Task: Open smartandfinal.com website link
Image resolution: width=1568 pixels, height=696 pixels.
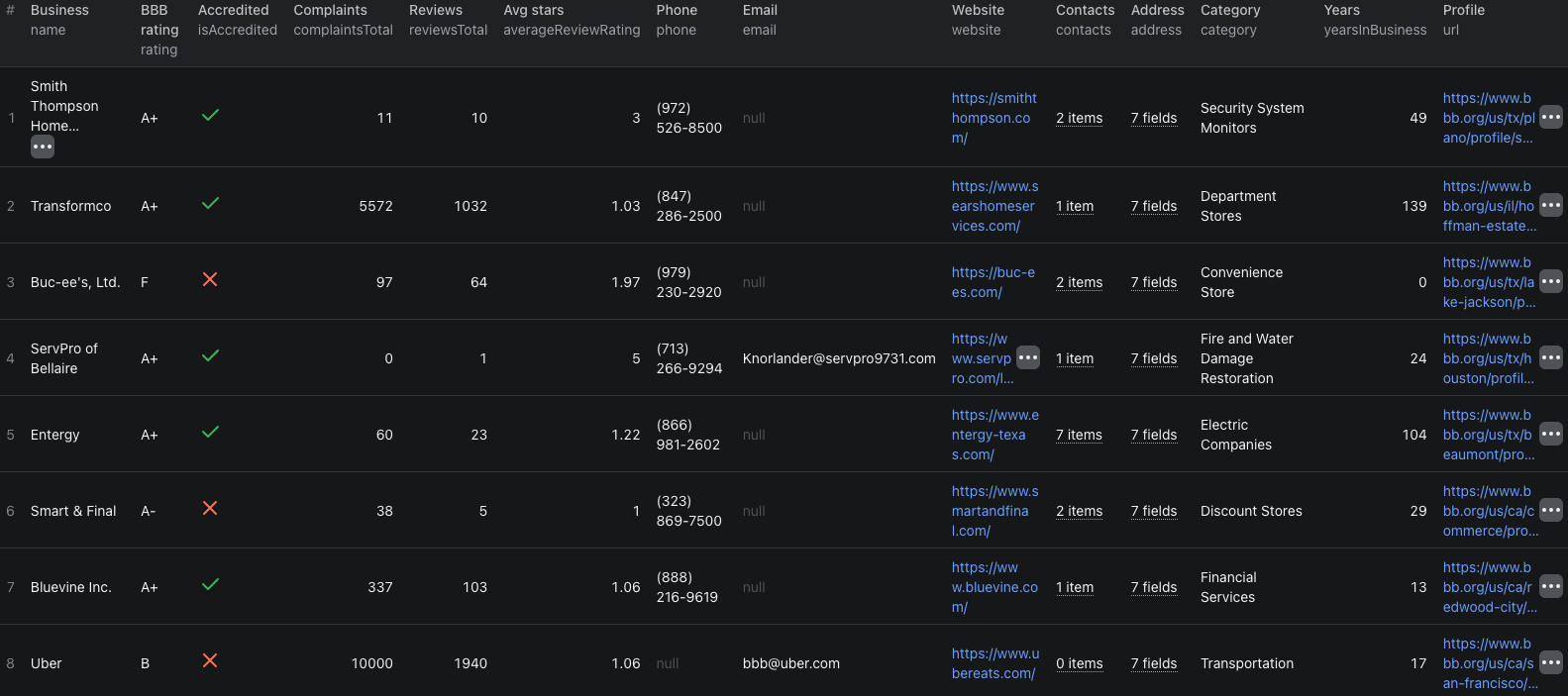Action: tap(994, 511)
